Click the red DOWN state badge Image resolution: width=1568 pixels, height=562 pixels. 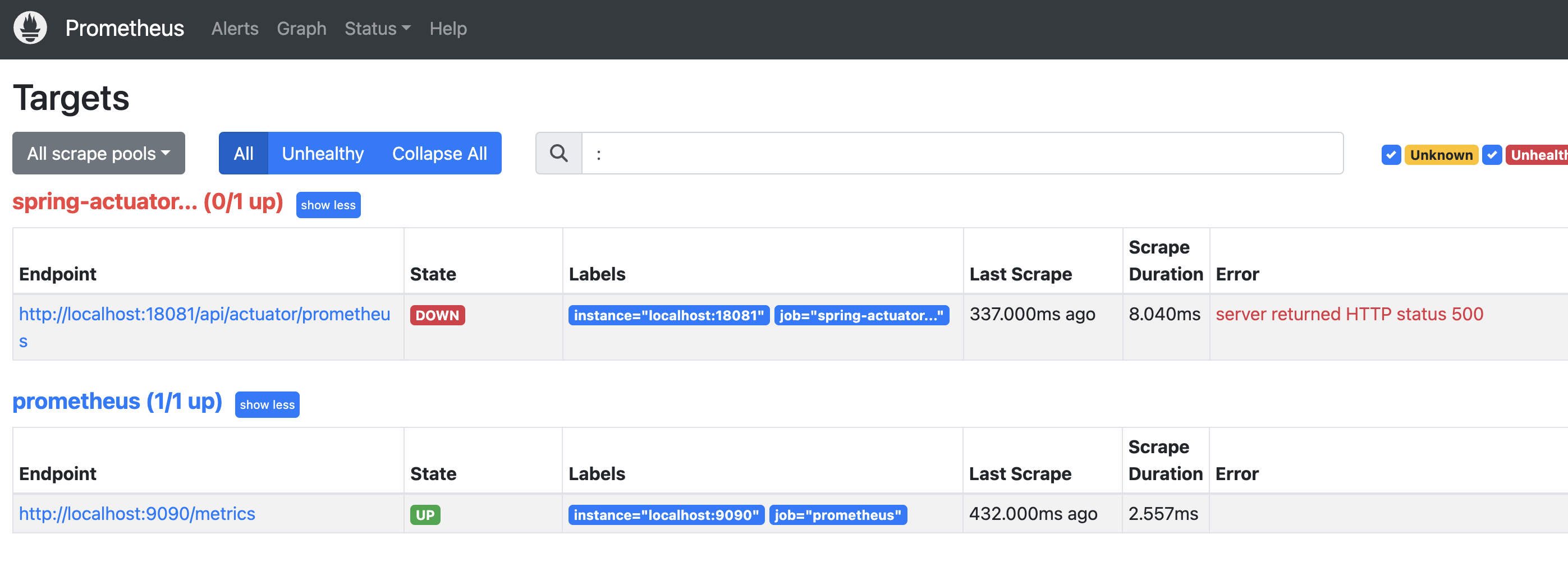[x=437, y=315]
